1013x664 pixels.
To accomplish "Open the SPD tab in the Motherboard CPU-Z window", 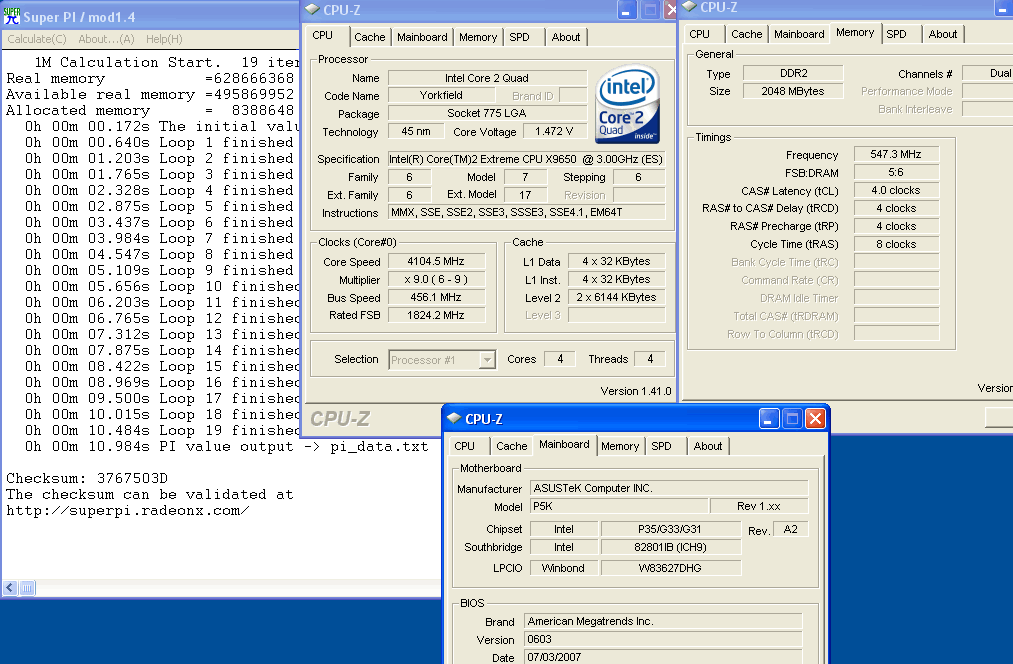I will [x=661, y=446].
